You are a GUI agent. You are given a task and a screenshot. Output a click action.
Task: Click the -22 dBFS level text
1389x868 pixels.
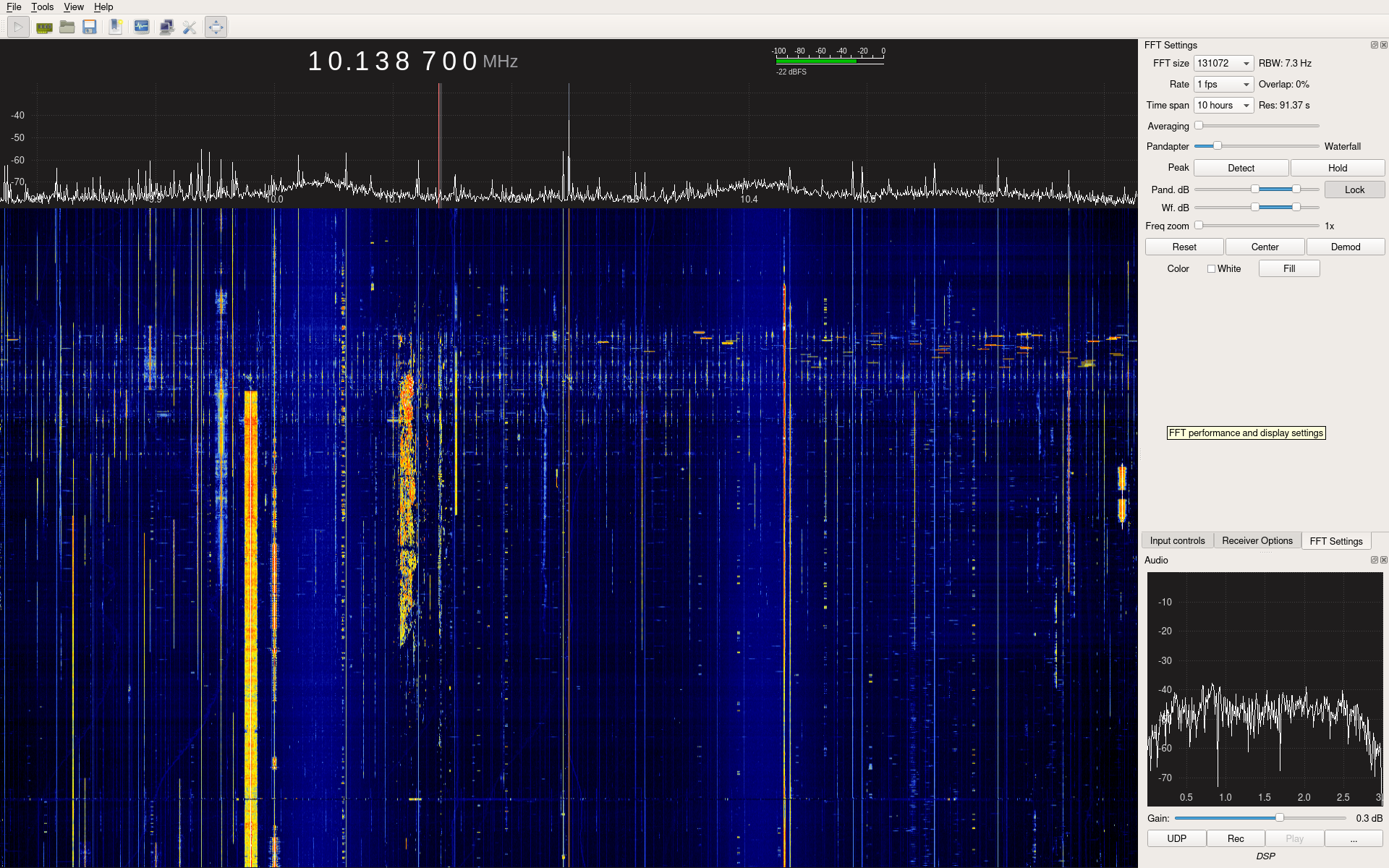pyautogui.click(x=791, y=72)
